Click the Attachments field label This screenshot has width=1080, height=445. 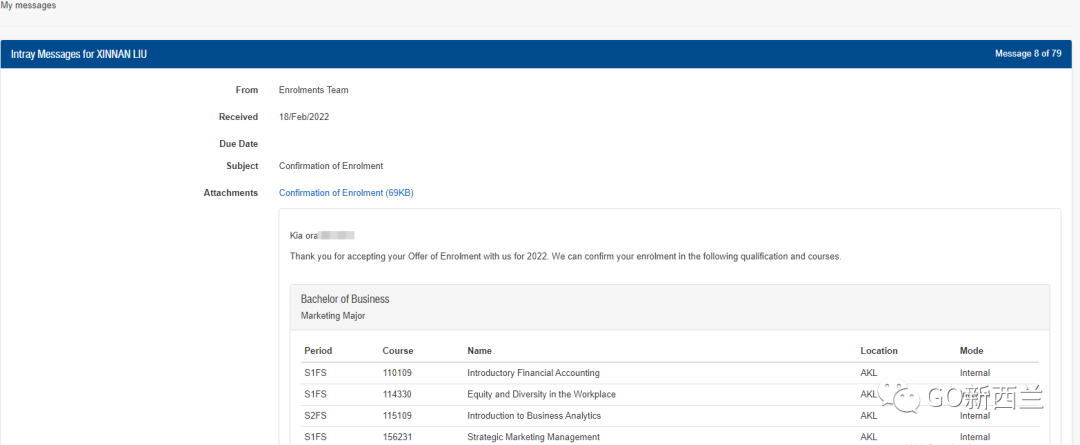[231, 193]
